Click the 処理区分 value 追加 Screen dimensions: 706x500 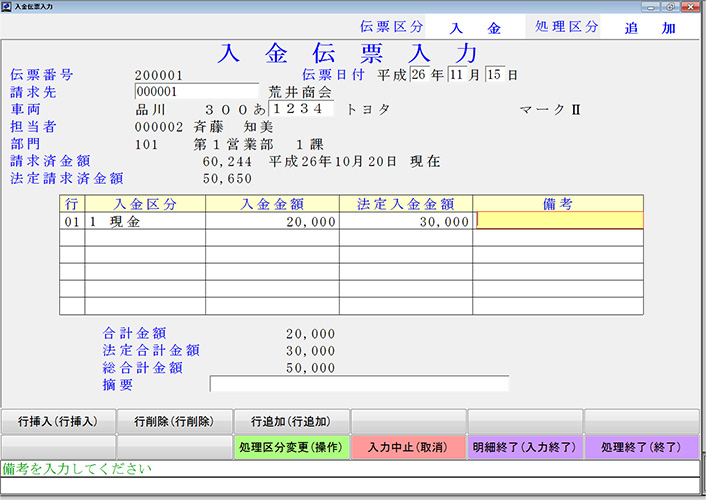[x=650, y=28]
